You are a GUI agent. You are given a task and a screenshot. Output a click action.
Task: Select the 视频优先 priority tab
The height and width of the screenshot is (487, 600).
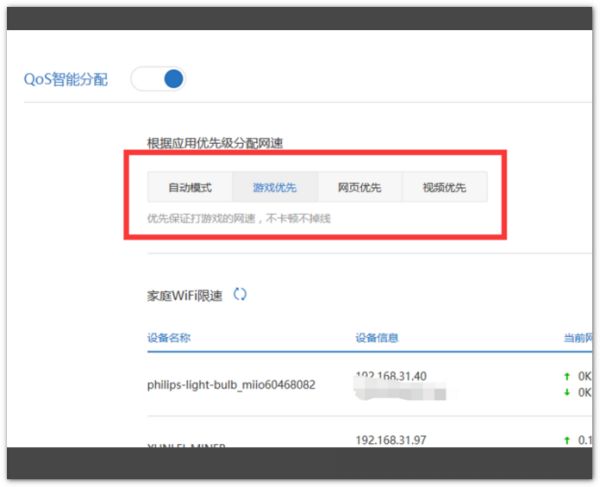point(444,187)
